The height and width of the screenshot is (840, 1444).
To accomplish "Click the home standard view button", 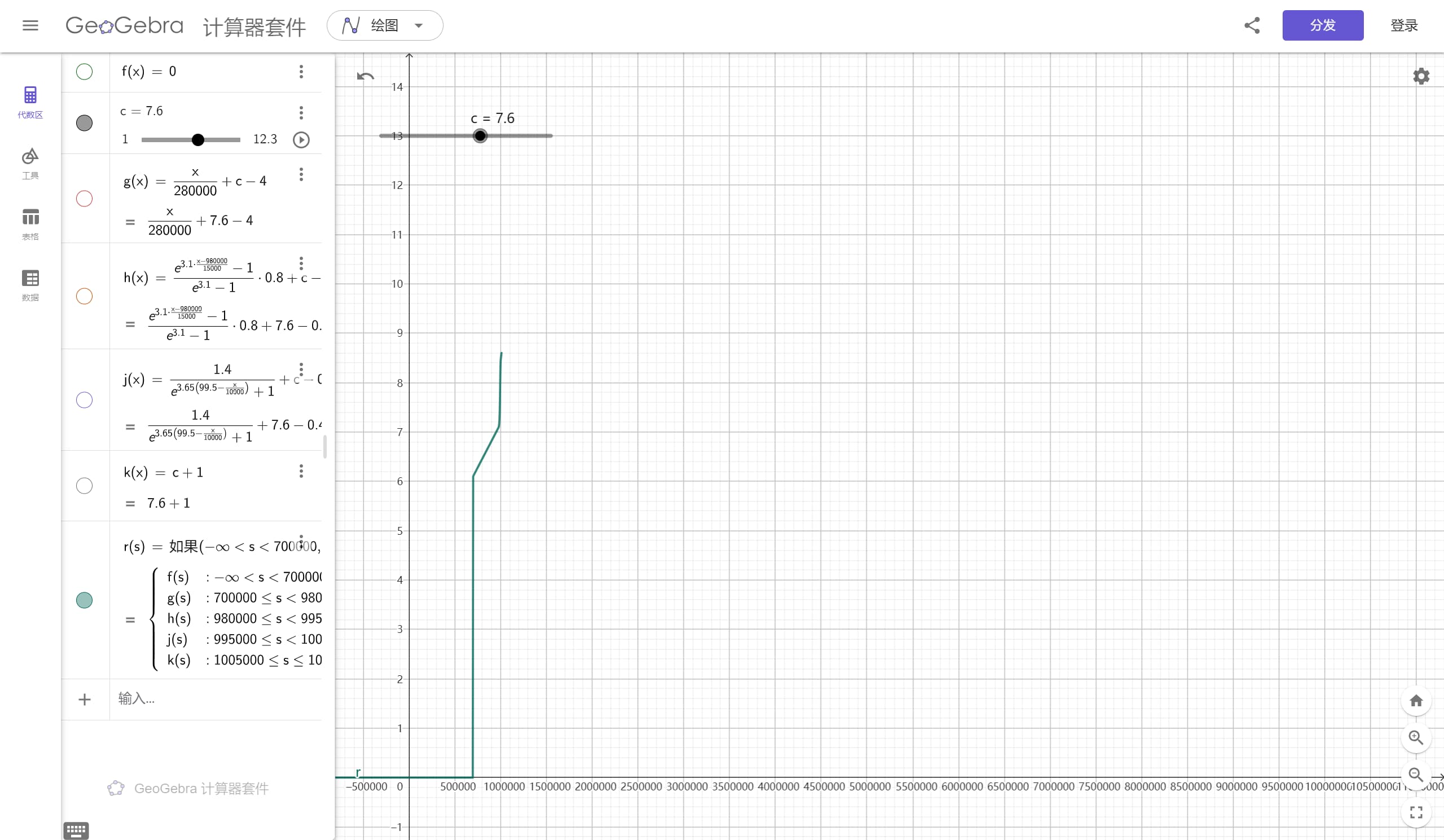I will coord(1416,700).
